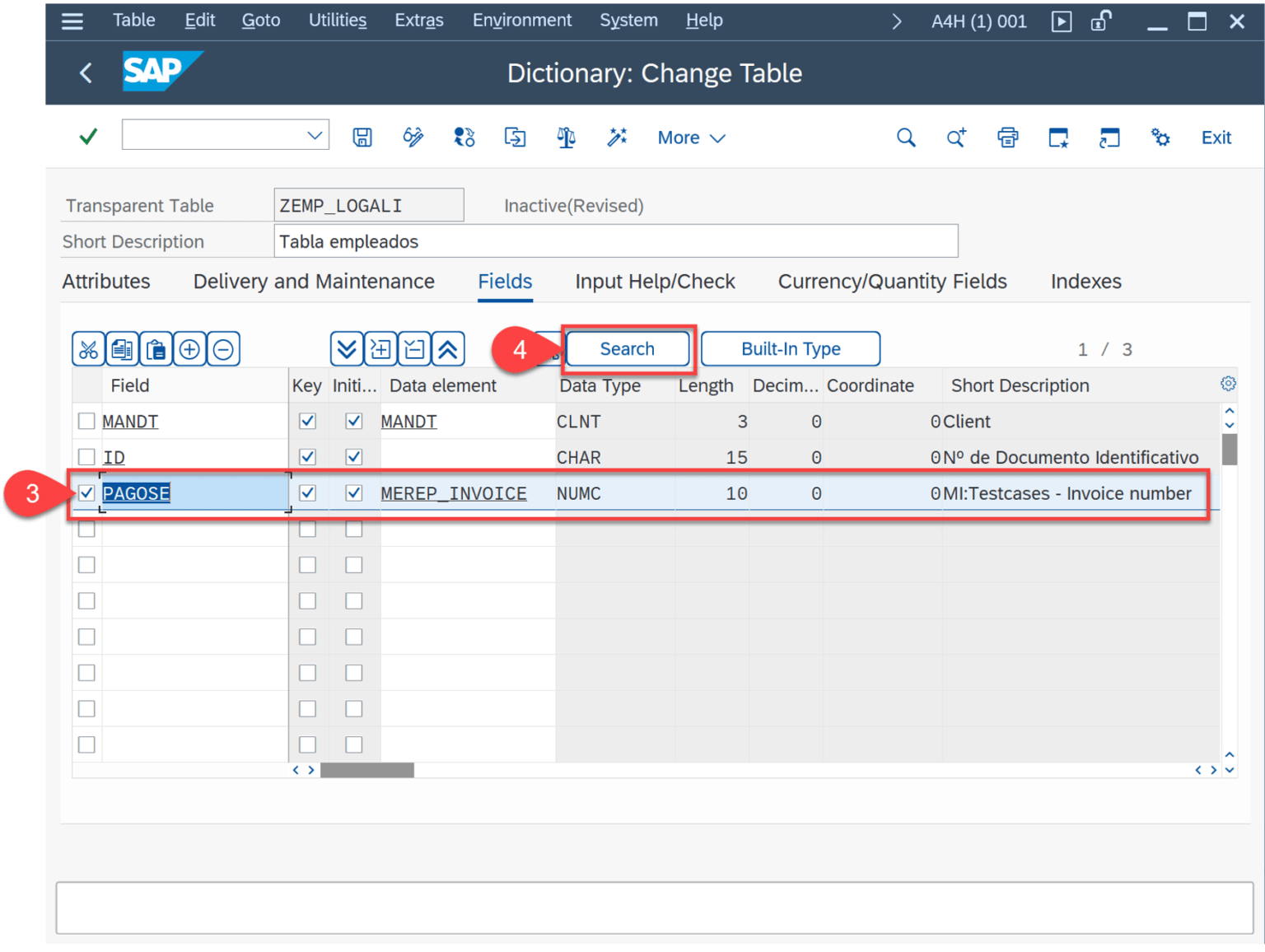Click the horizontal scrollbar under the table
This screenshot has height=952, width=1265.
click(367, 770)
